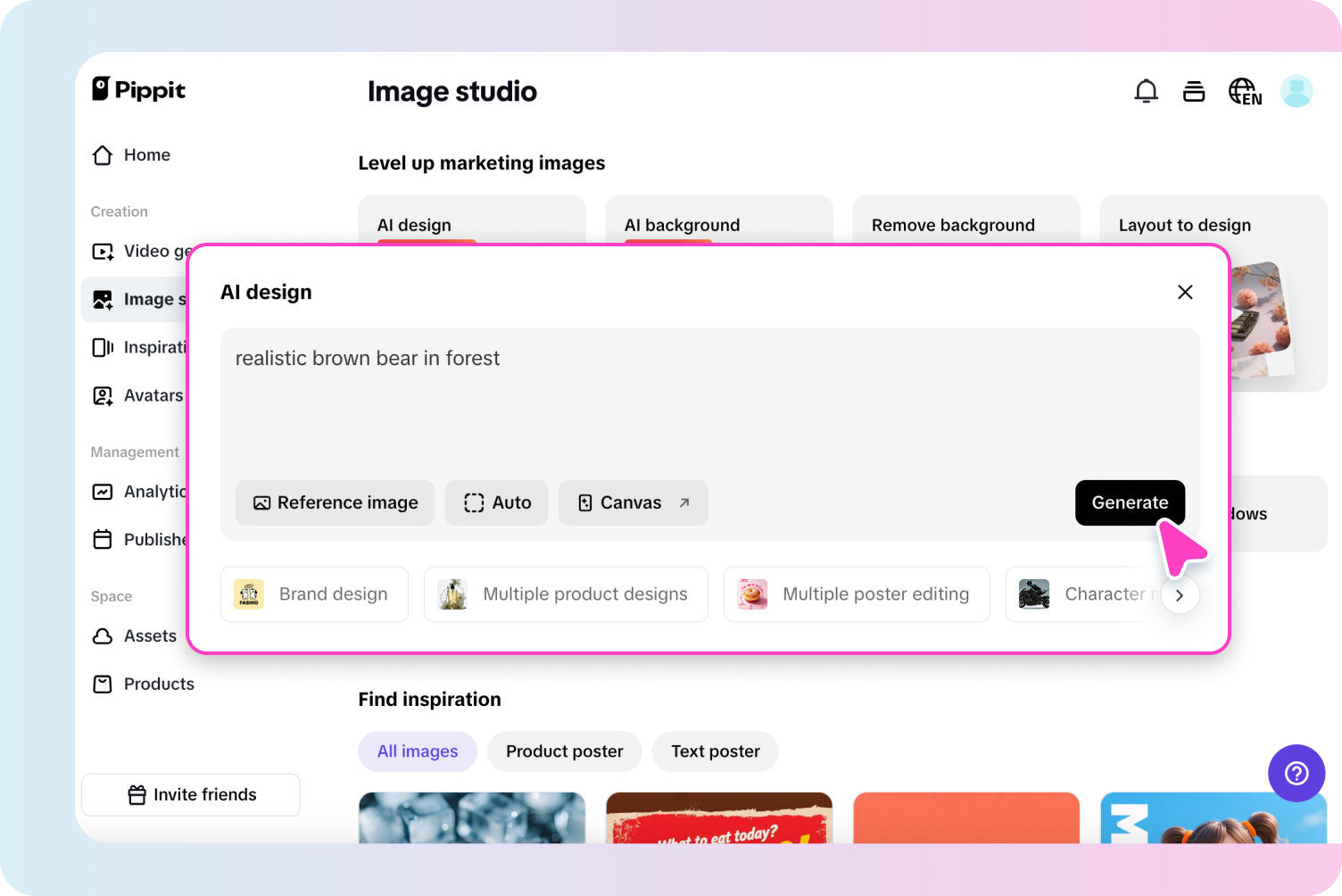Open Canvas editor button
Screen dimensions: 1342x896
coord(634,503)
